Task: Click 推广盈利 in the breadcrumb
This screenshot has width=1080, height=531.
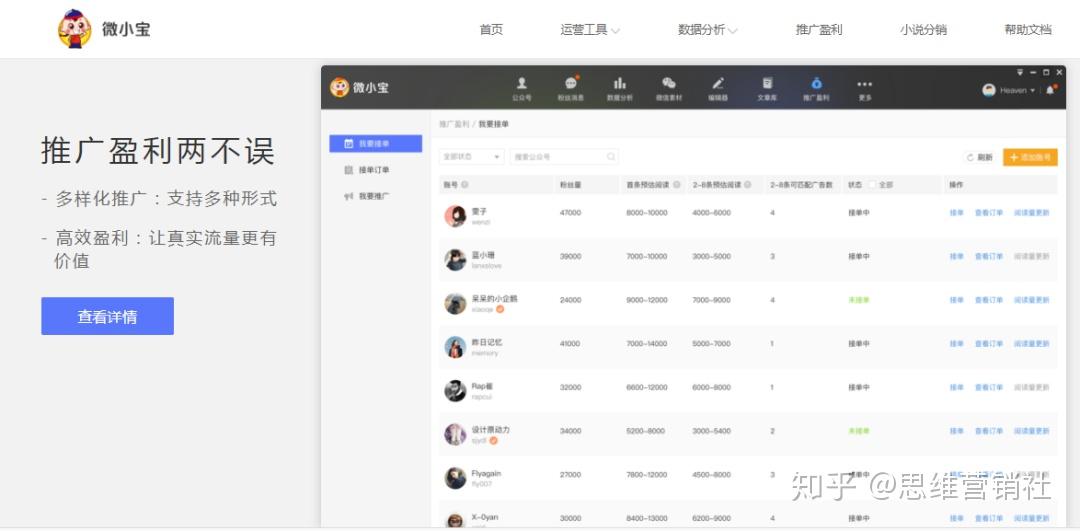Action: click(x=454, y=124)
